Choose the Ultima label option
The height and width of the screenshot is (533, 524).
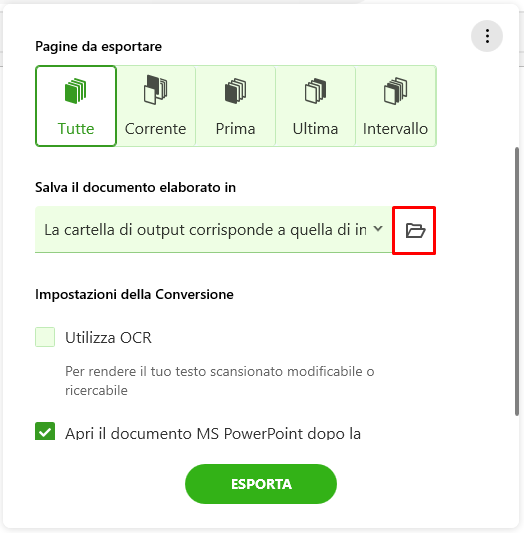tap(315, 129)
